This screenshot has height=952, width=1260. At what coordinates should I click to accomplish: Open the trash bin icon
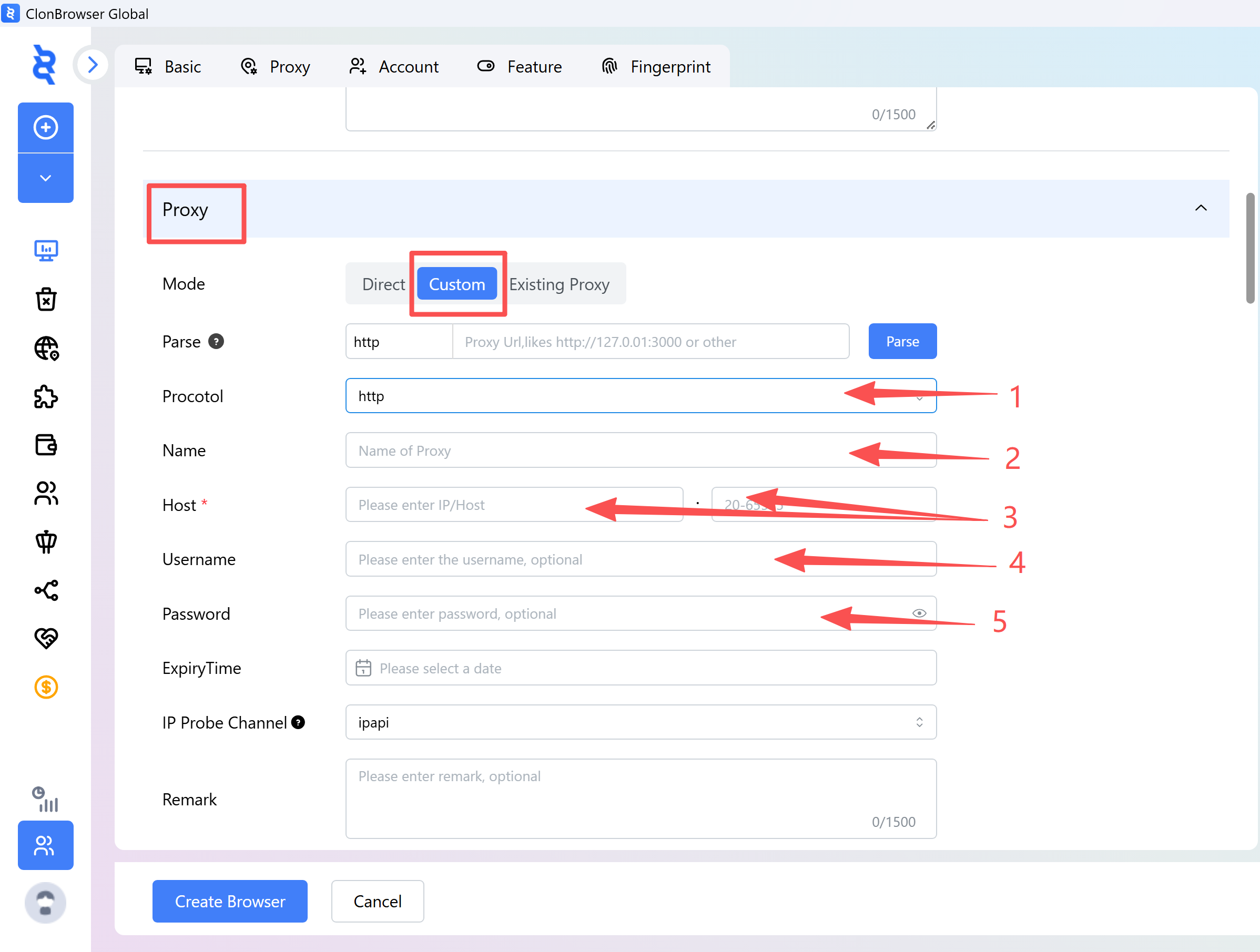tap(46, 299)
